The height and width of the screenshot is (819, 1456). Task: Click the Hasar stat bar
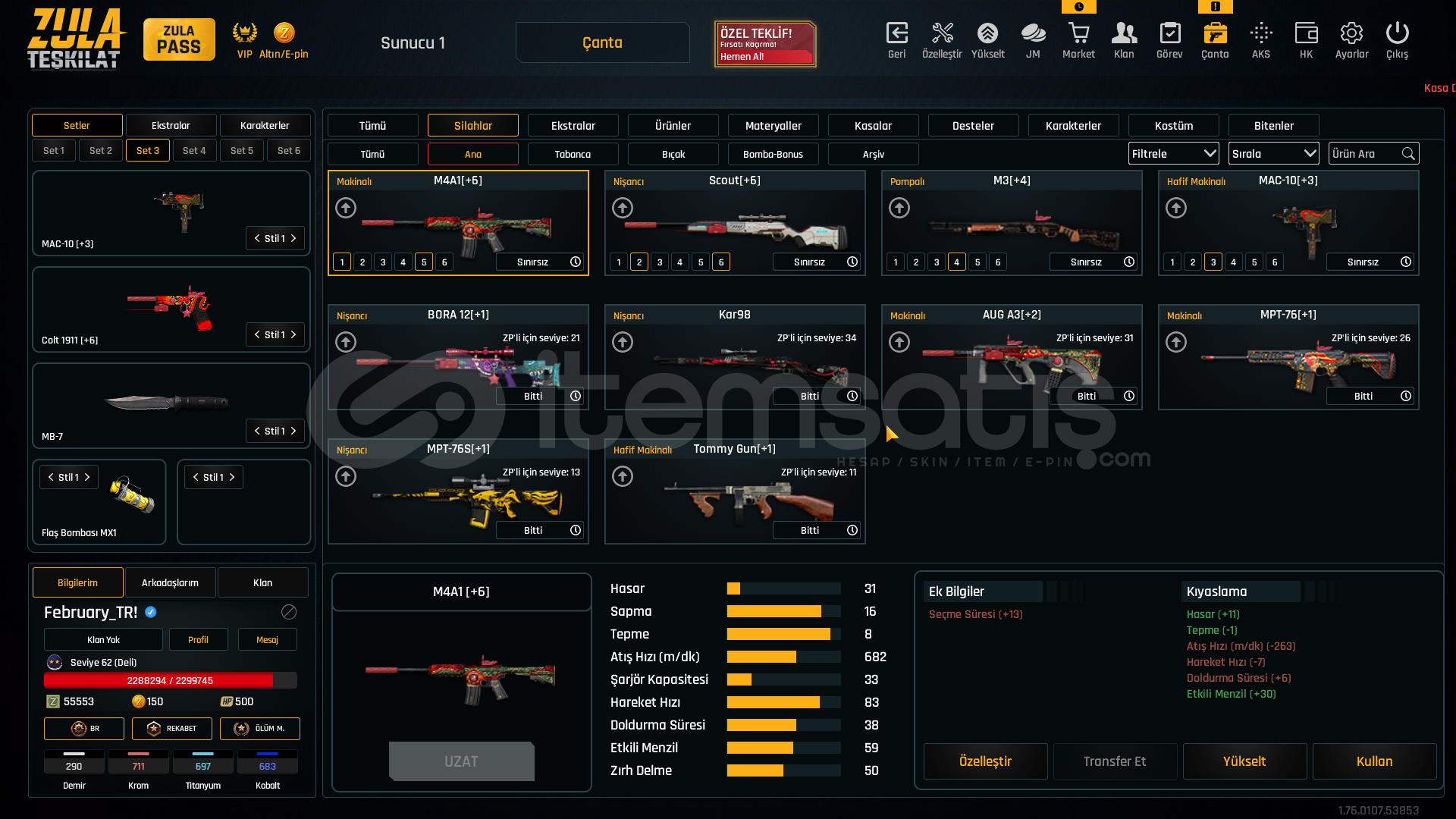(x=783, y=588)
